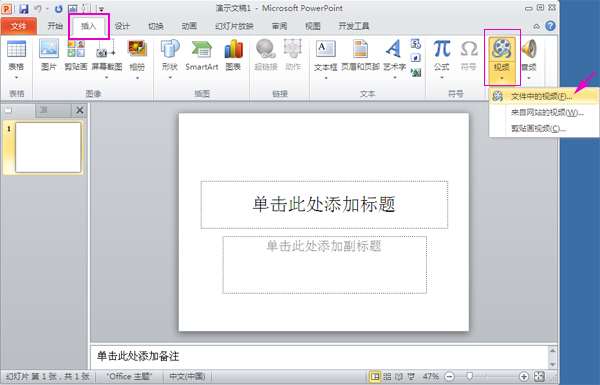The height and width of the screenshot is (385, 600).
Task: Switch to the 设计 Design tab
Action: 122,26
